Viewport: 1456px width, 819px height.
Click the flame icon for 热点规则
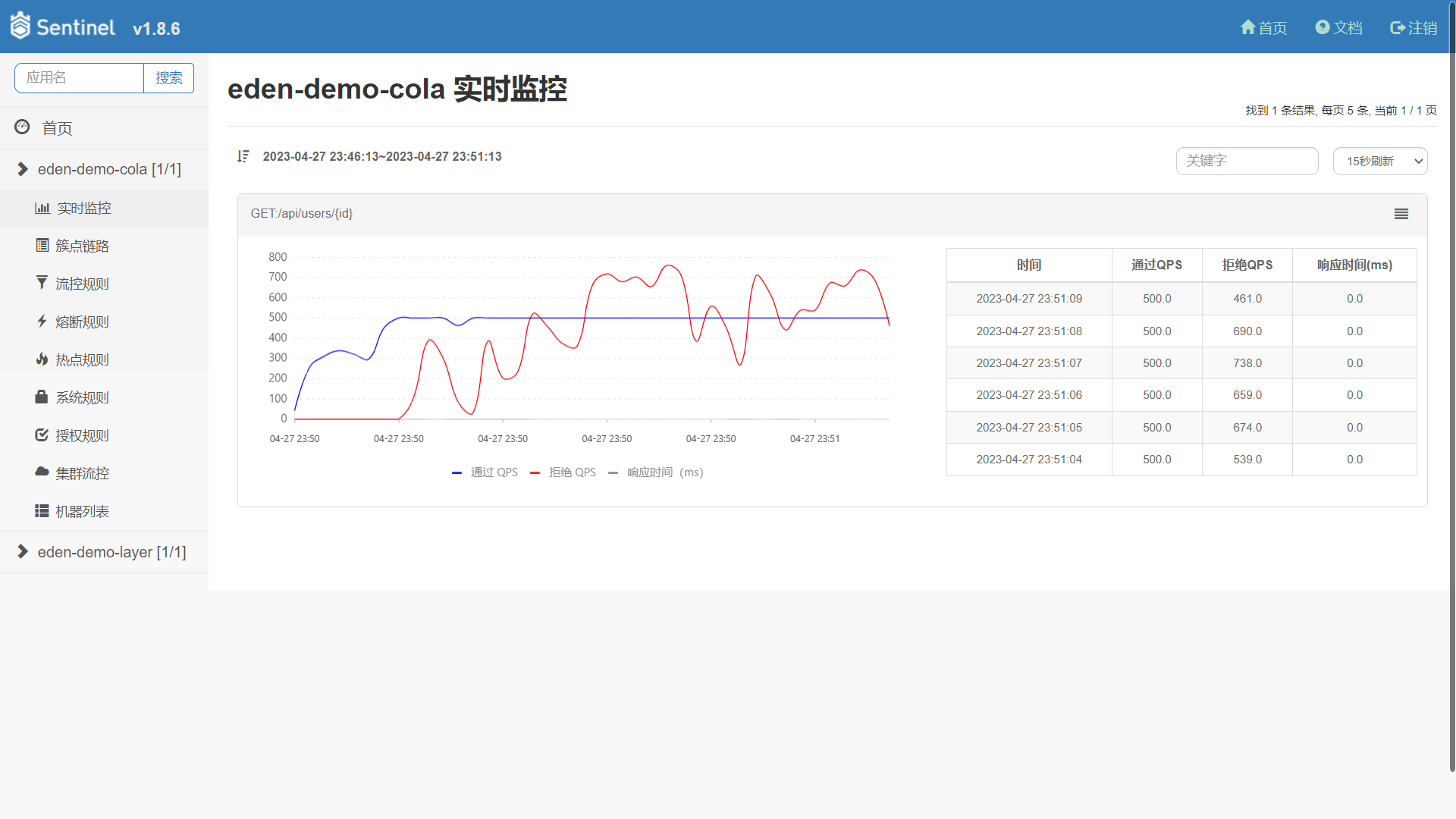click(42, 359)
